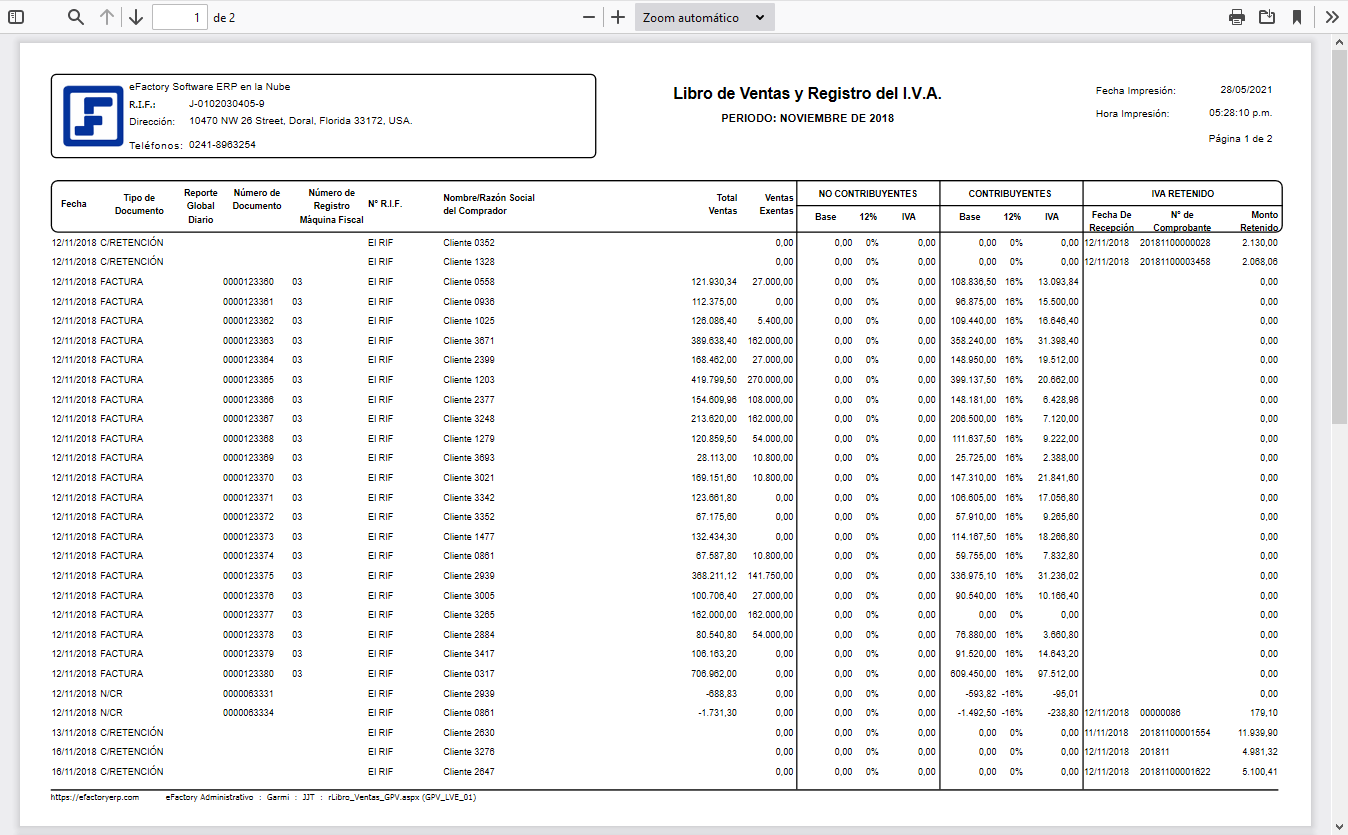
Task: Zoom in using the plus icon
Action: tap(618, 16)
